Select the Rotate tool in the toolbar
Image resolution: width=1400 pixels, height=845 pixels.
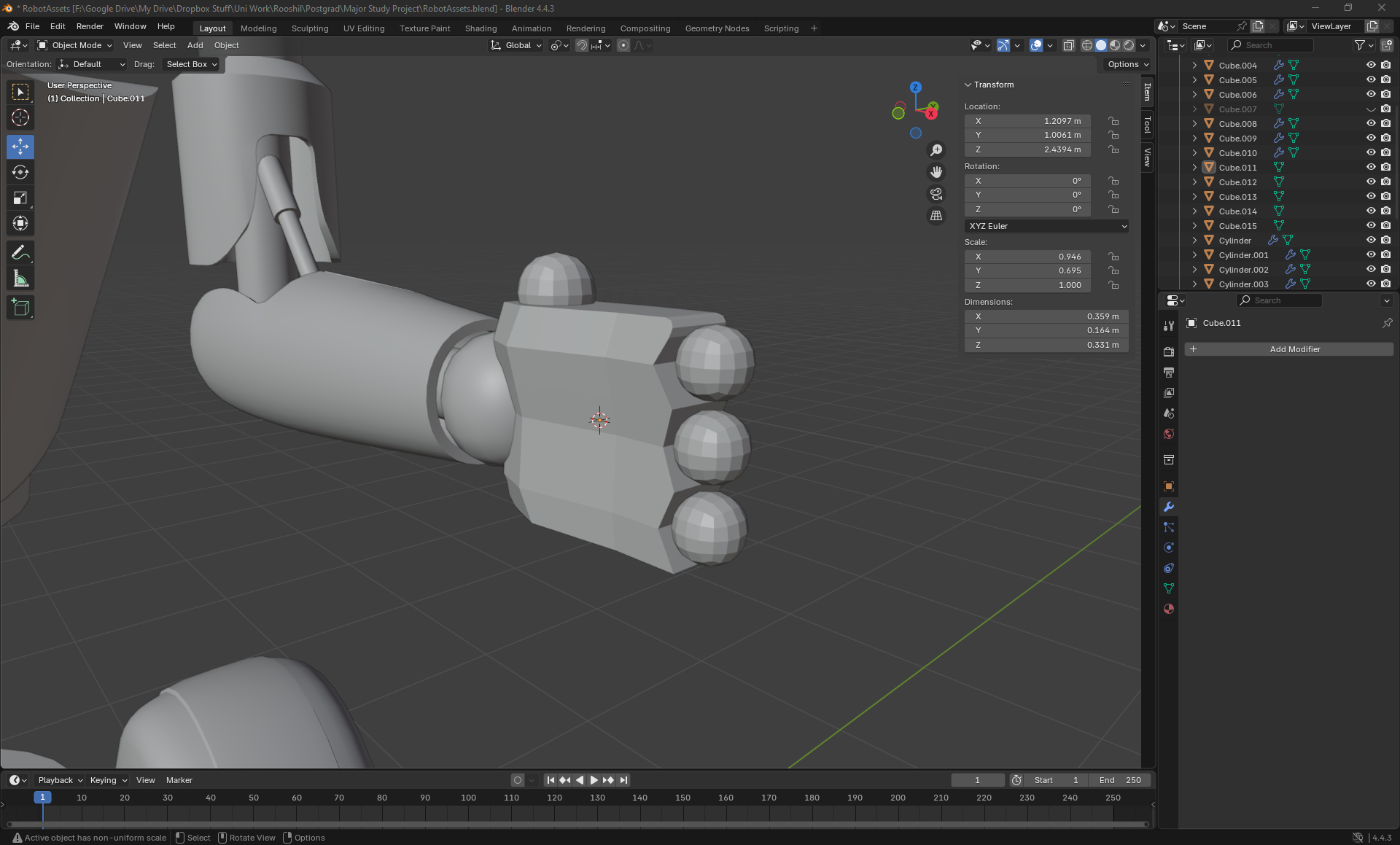click(x=20, y=173)
